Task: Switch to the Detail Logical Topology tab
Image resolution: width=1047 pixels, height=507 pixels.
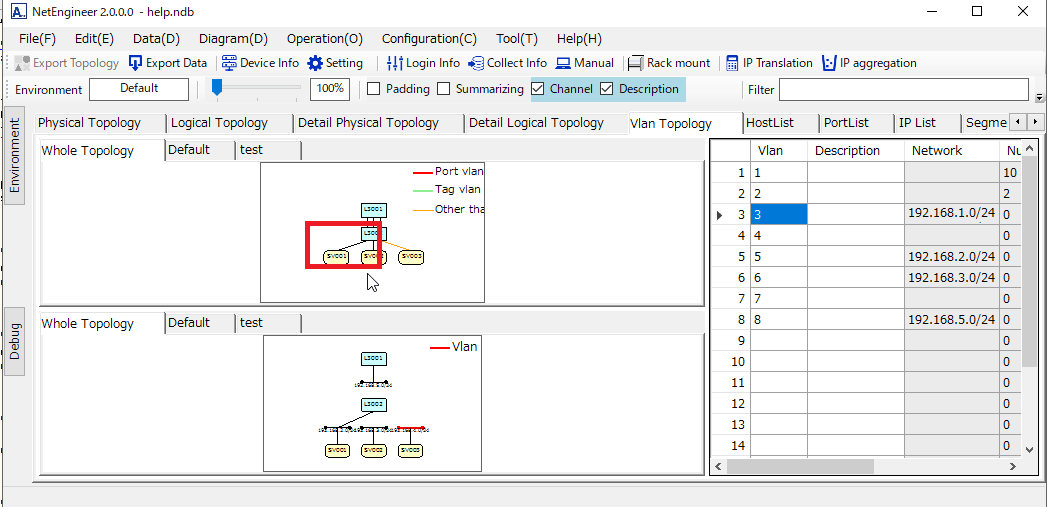Action: pos(536,123)
